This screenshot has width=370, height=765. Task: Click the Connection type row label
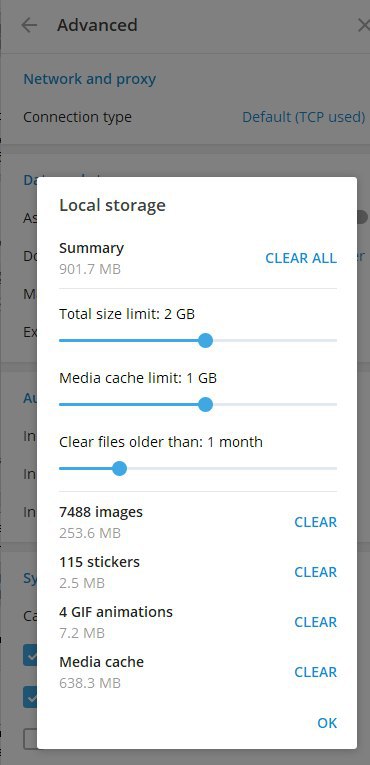pos(77,117)
